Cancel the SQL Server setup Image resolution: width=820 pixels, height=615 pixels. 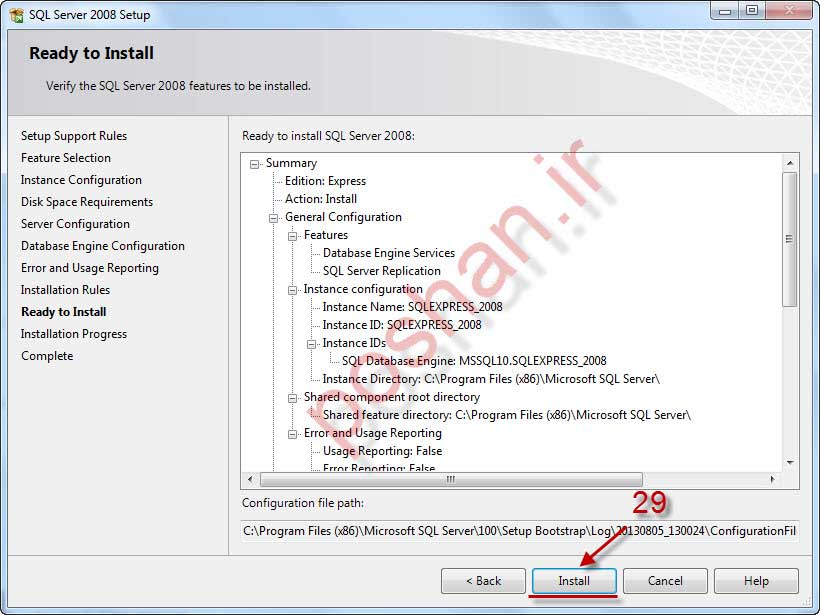point(665,581)
